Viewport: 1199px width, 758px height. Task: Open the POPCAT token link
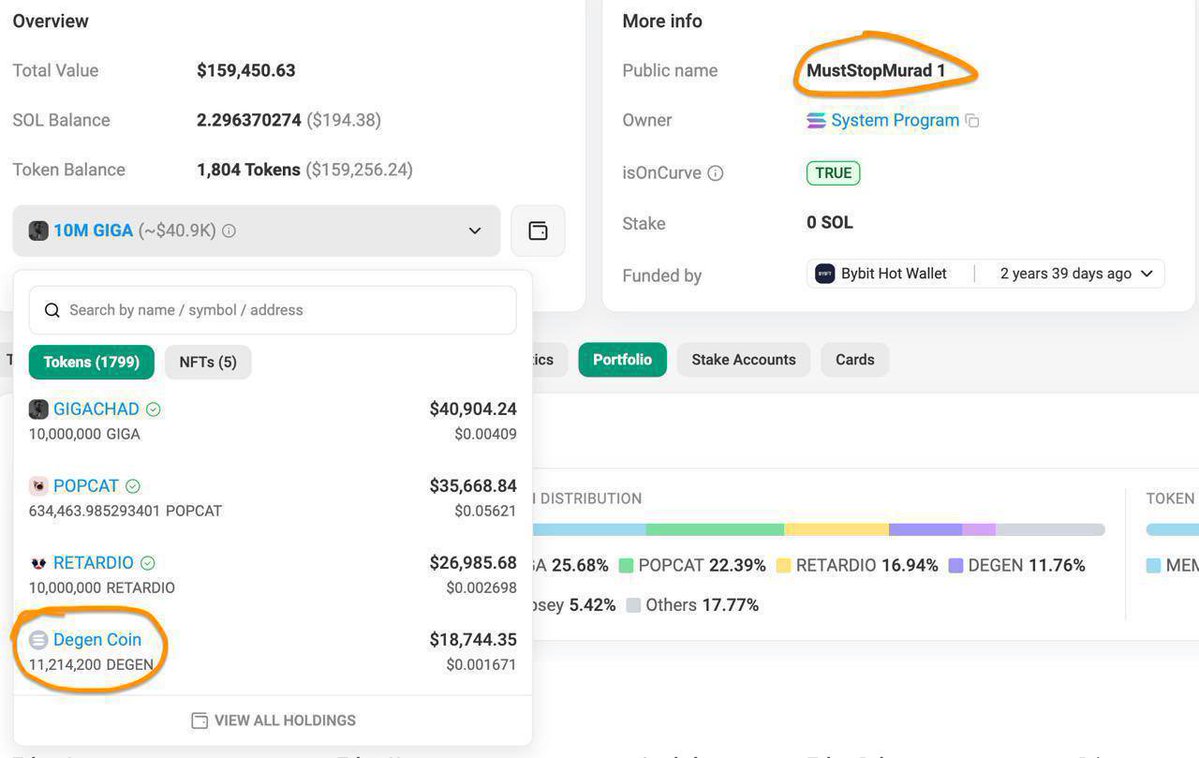pyautogui.click(x=86, y=486)
